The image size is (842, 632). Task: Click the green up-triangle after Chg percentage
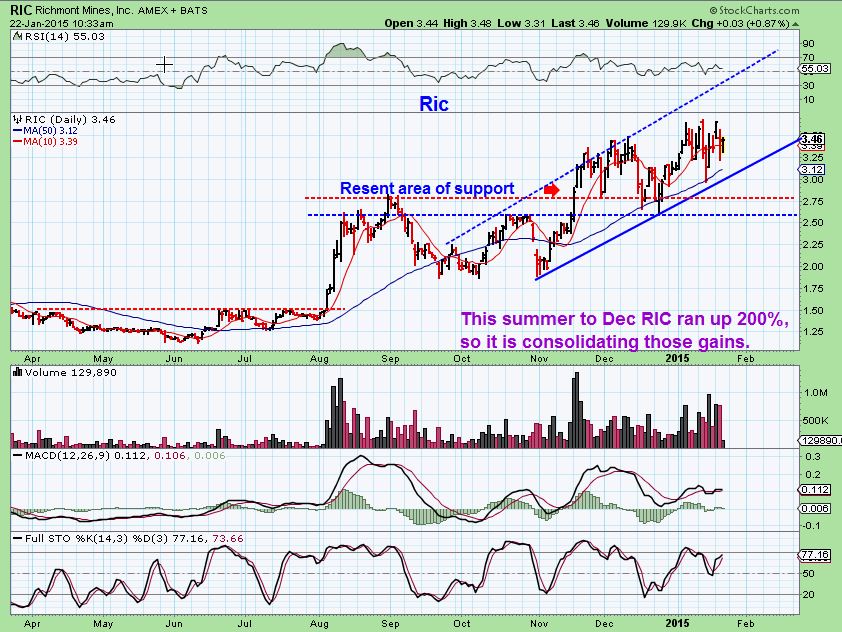point(795,24)
